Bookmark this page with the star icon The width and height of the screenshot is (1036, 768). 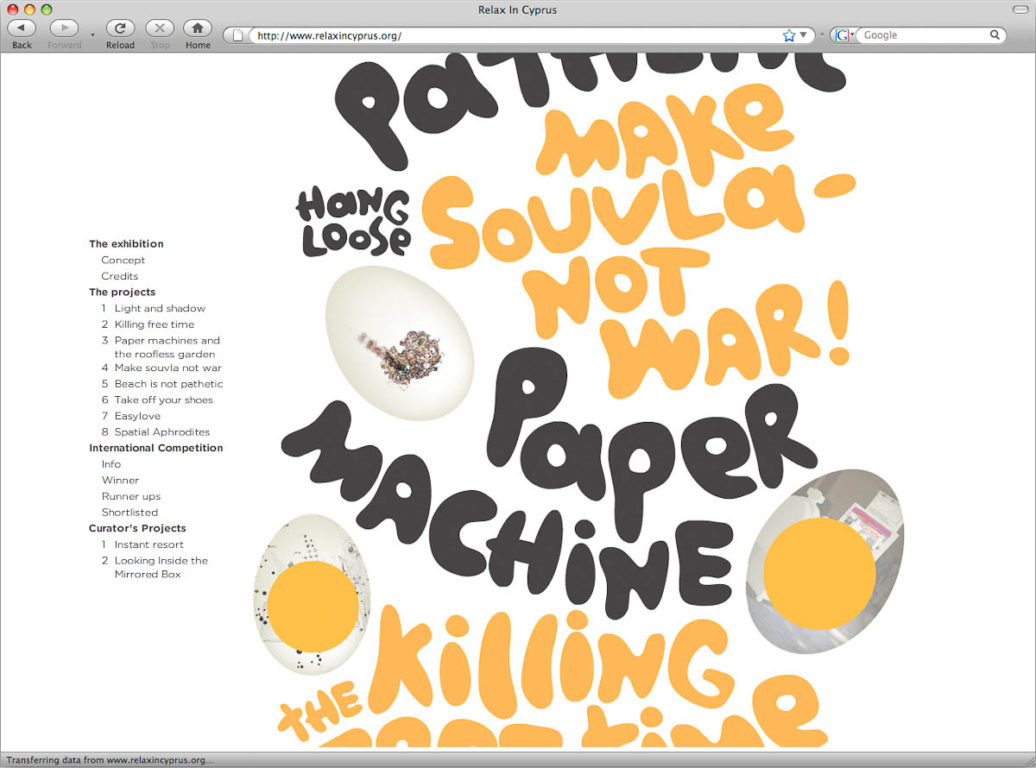789,36
